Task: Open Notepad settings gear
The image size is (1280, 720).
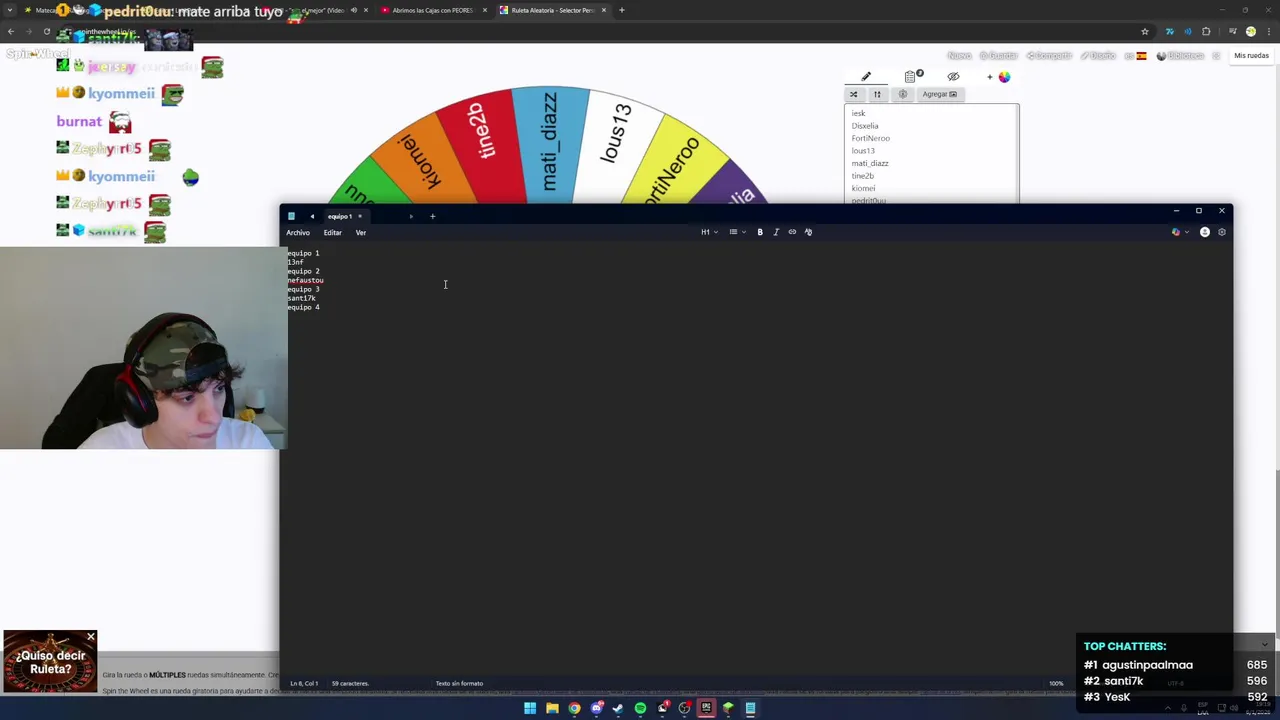Action: click(x=1221, y=232)
